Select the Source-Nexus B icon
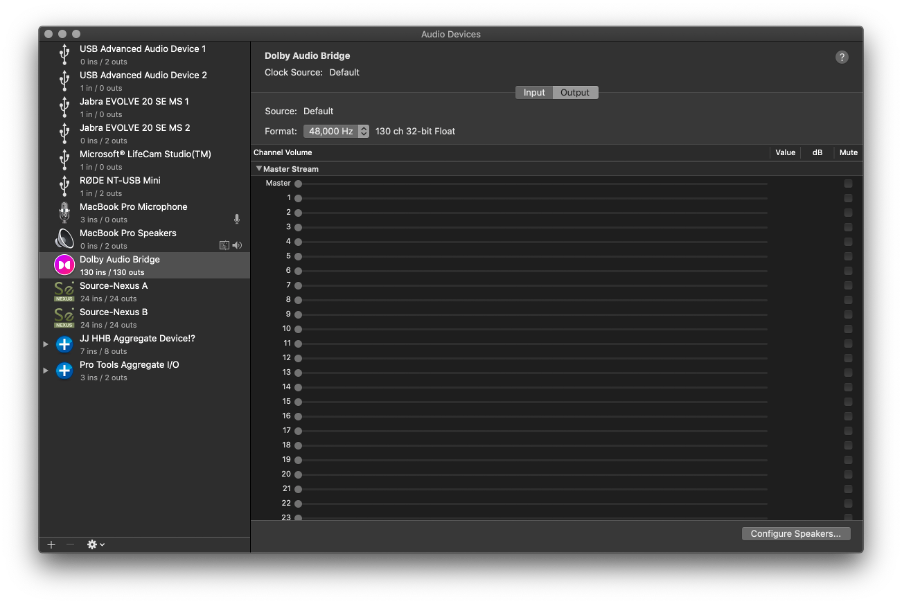The height and width of the screenshot is (604, 902). pyautogui.click(x=64, y=318)
